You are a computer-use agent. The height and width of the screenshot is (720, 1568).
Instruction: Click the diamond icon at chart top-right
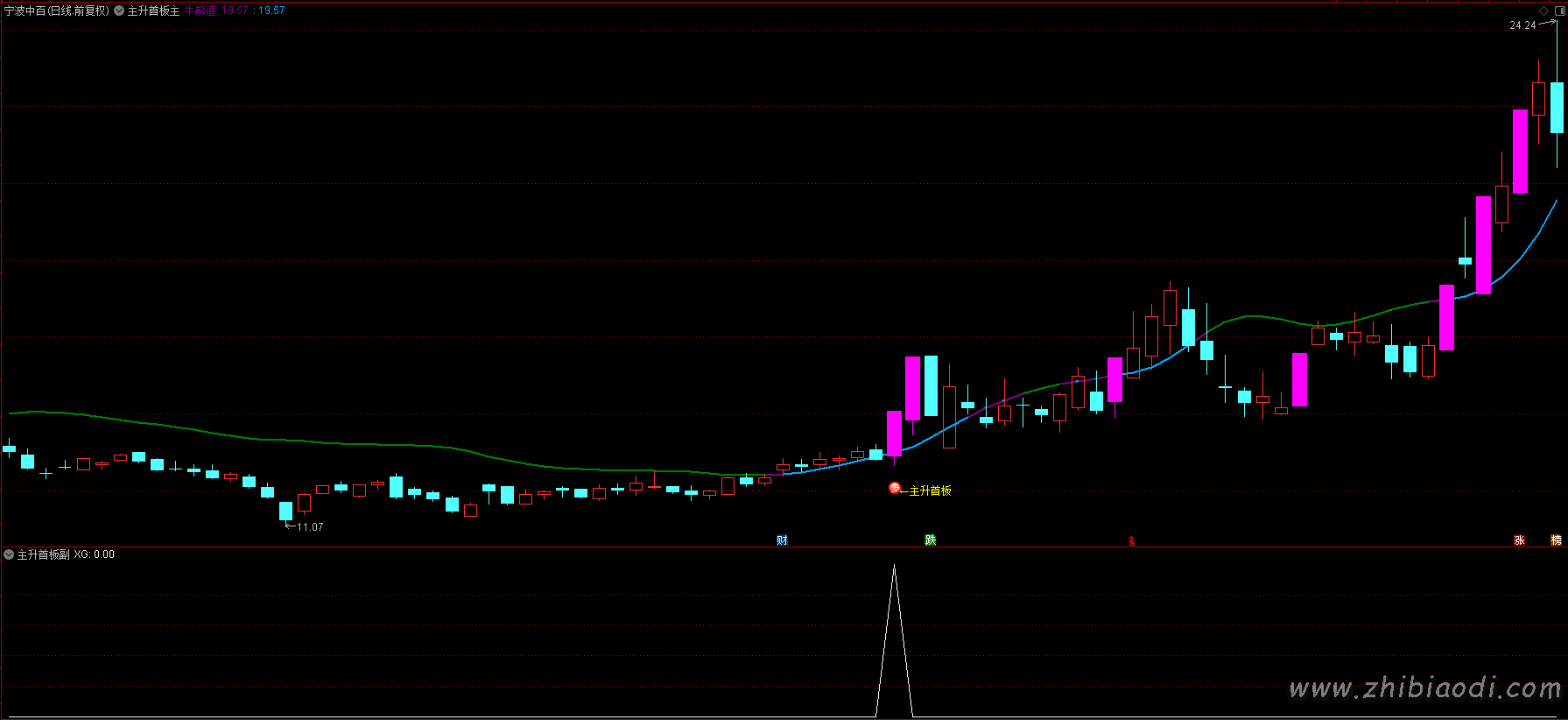coord(1543,11)
